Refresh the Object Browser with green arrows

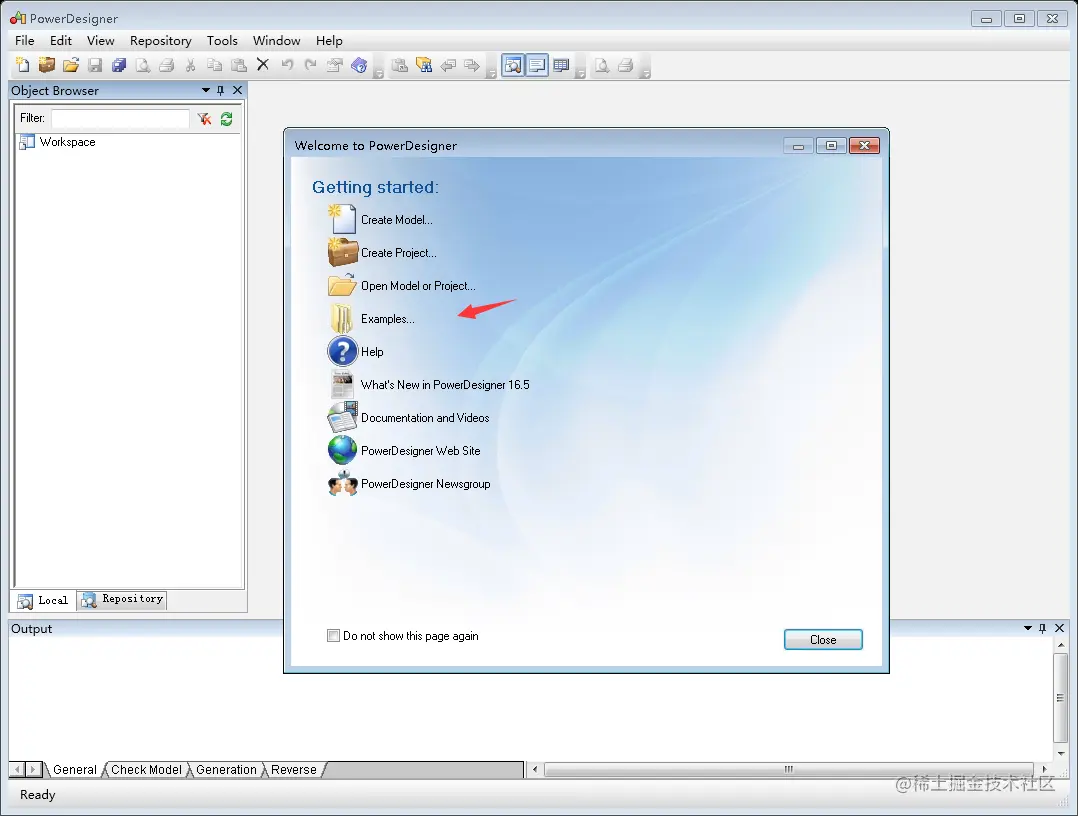pyautogui.click(x=226, y=119)
